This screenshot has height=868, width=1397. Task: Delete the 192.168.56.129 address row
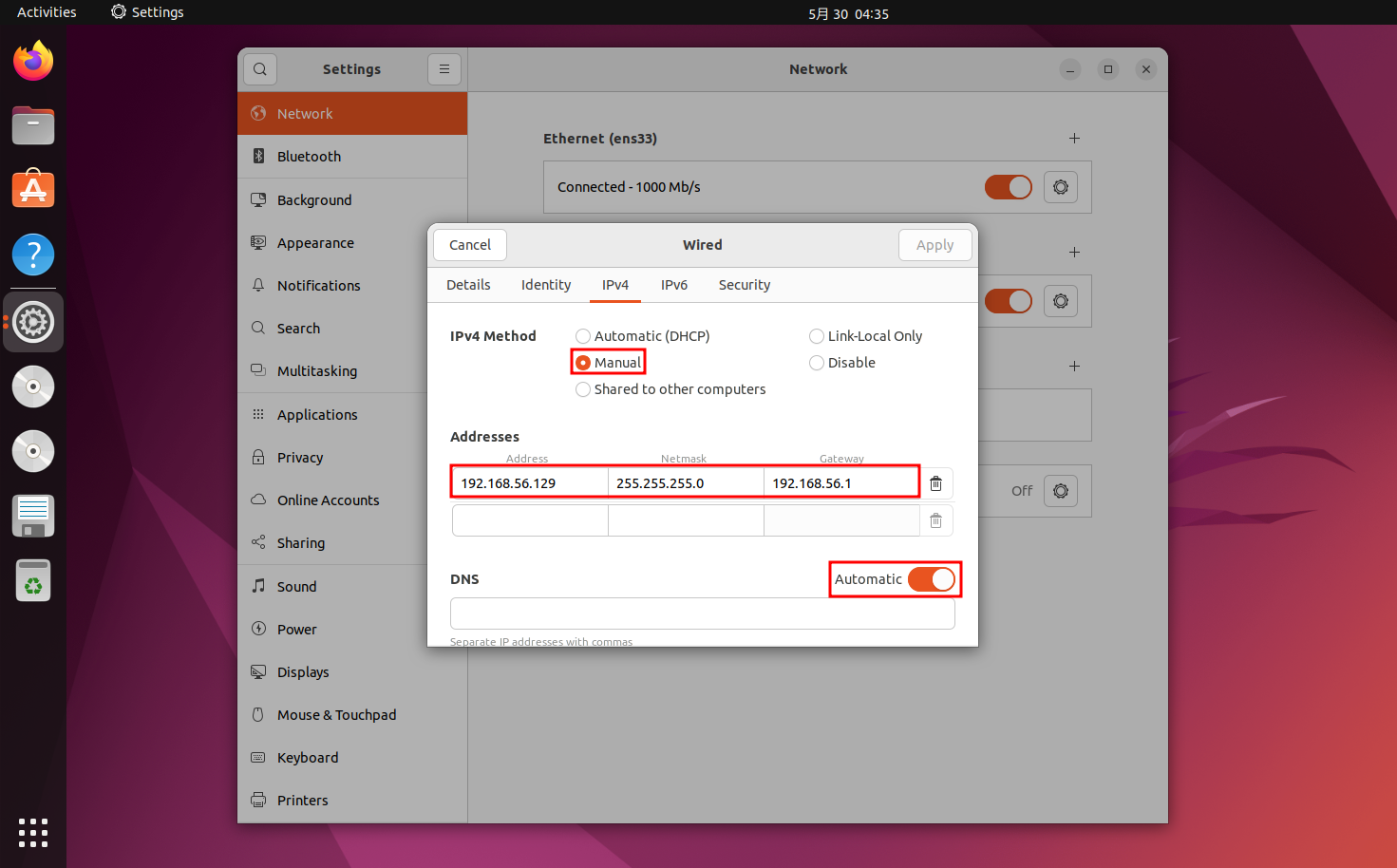[x=935, y=483]
